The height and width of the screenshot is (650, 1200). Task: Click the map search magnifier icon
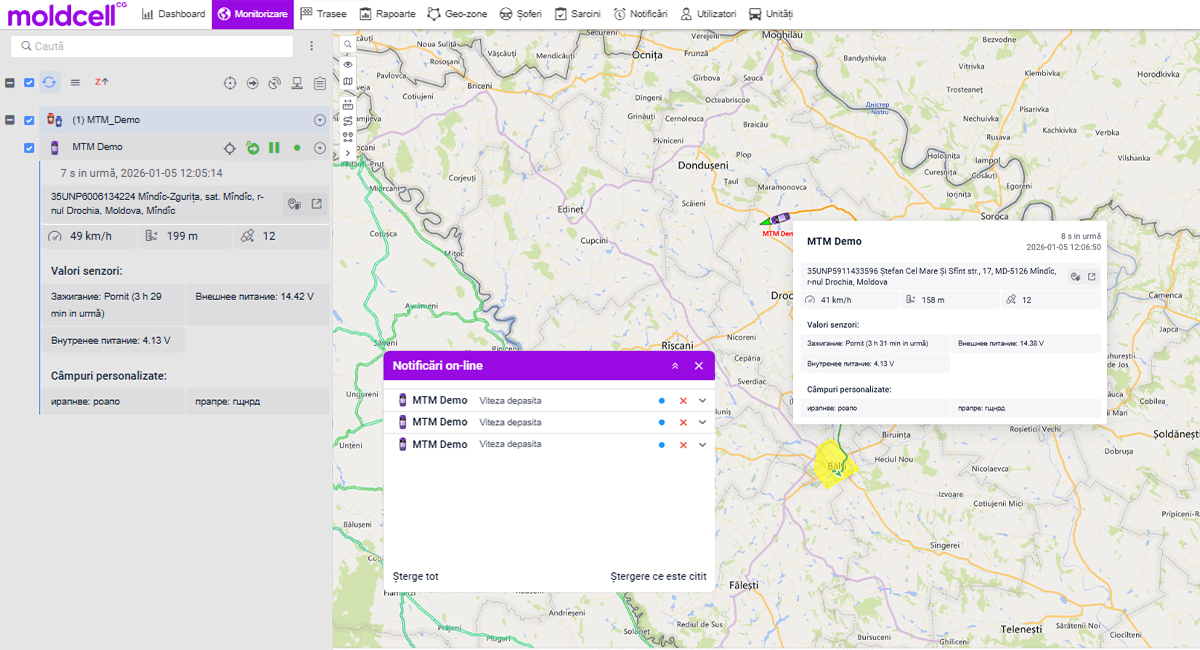(x=348, y=45)
